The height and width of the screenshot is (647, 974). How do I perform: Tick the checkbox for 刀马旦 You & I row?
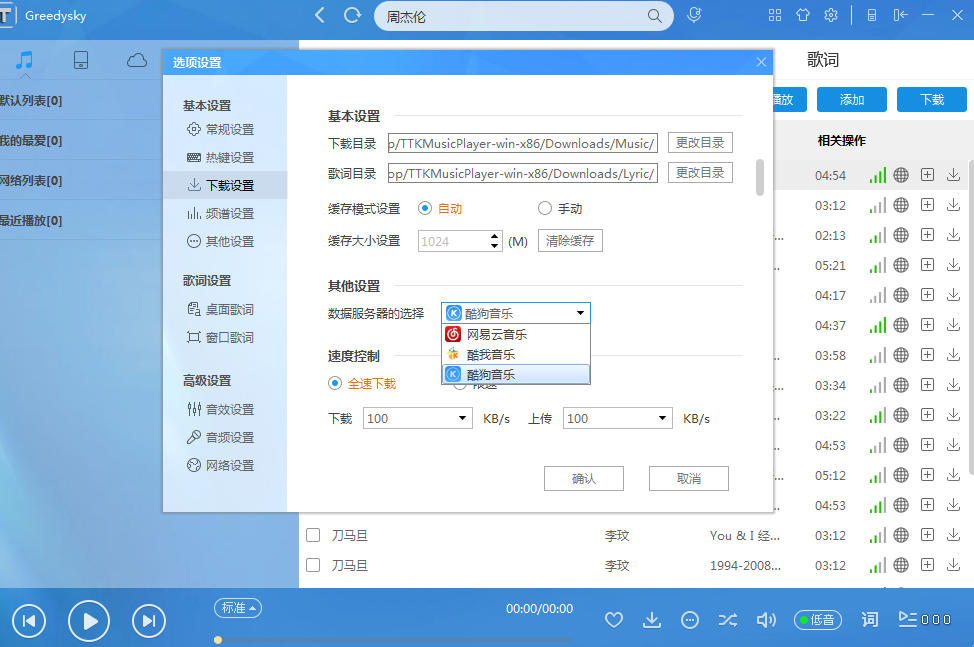(313, 535)
